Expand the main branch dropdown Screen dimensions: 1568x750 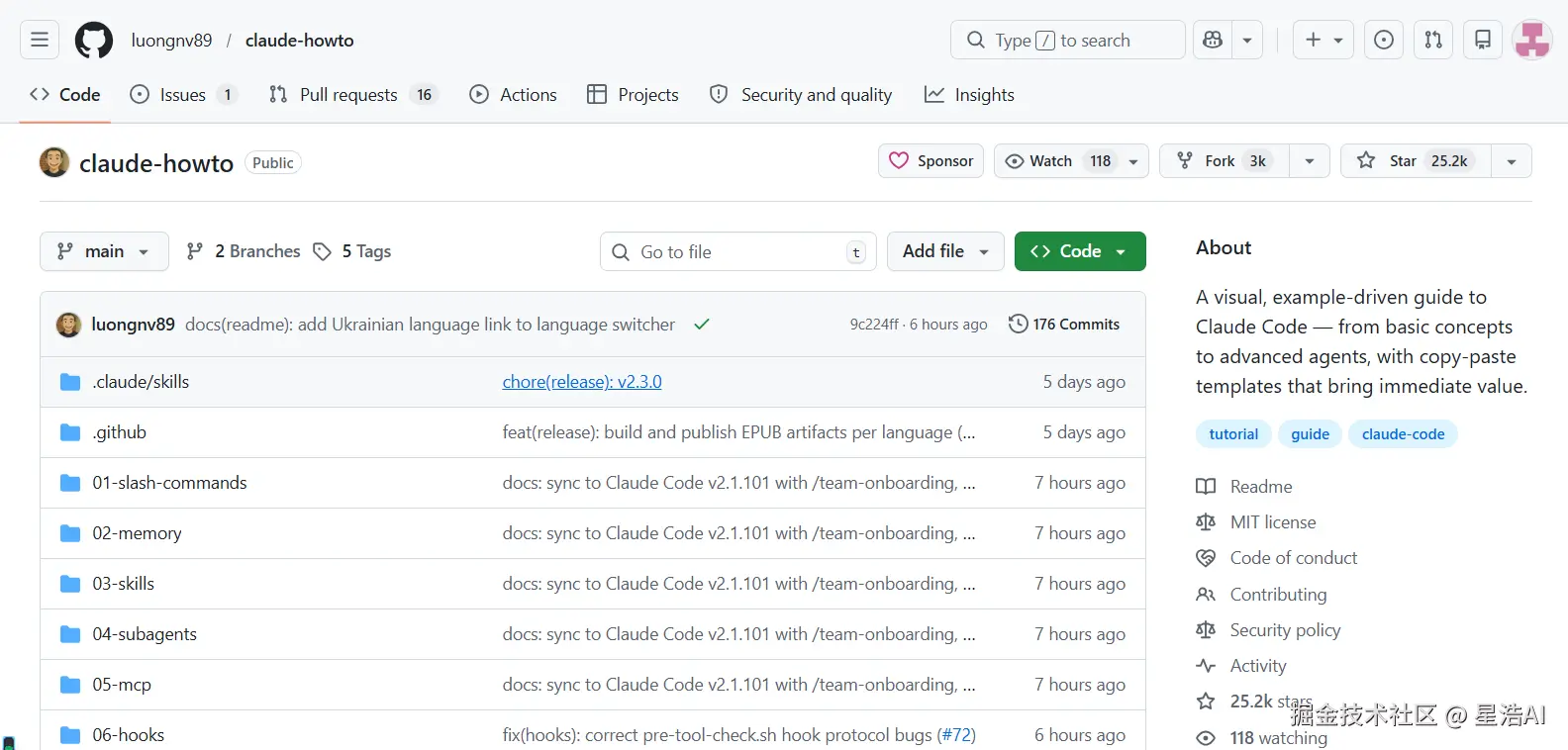pos(104,251)
